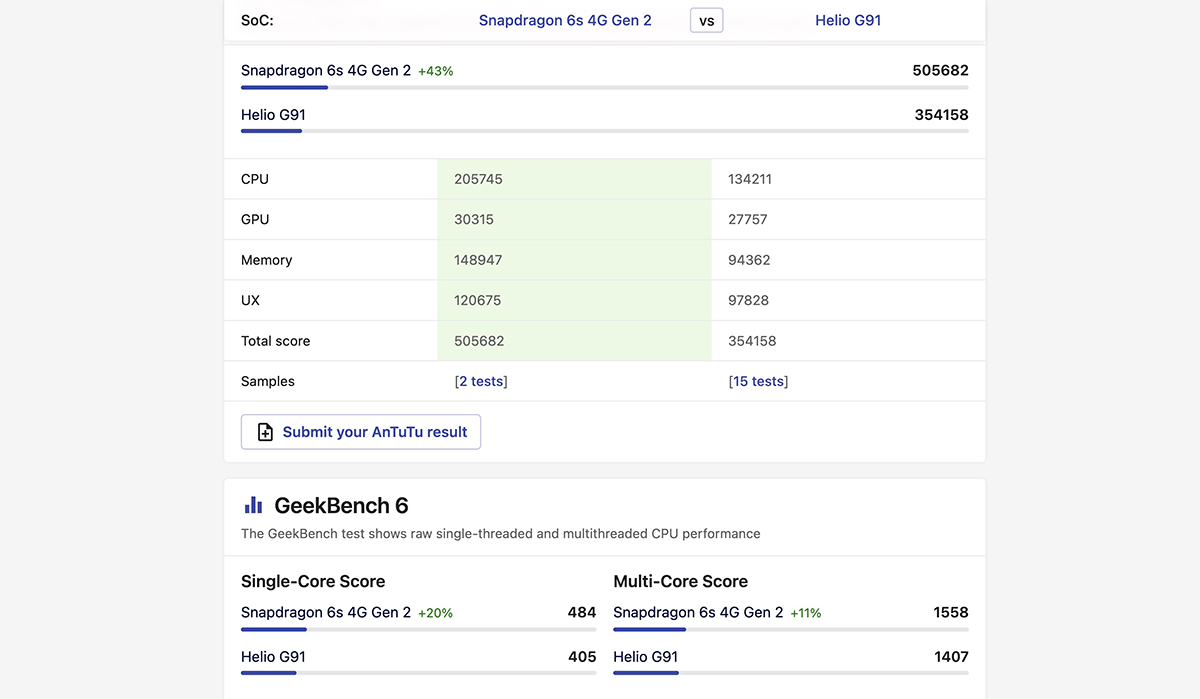This screenshot has height=699, width=1200.
Task: Click the Total score row label
Action: pyautogui.click(x=276, y=341)
